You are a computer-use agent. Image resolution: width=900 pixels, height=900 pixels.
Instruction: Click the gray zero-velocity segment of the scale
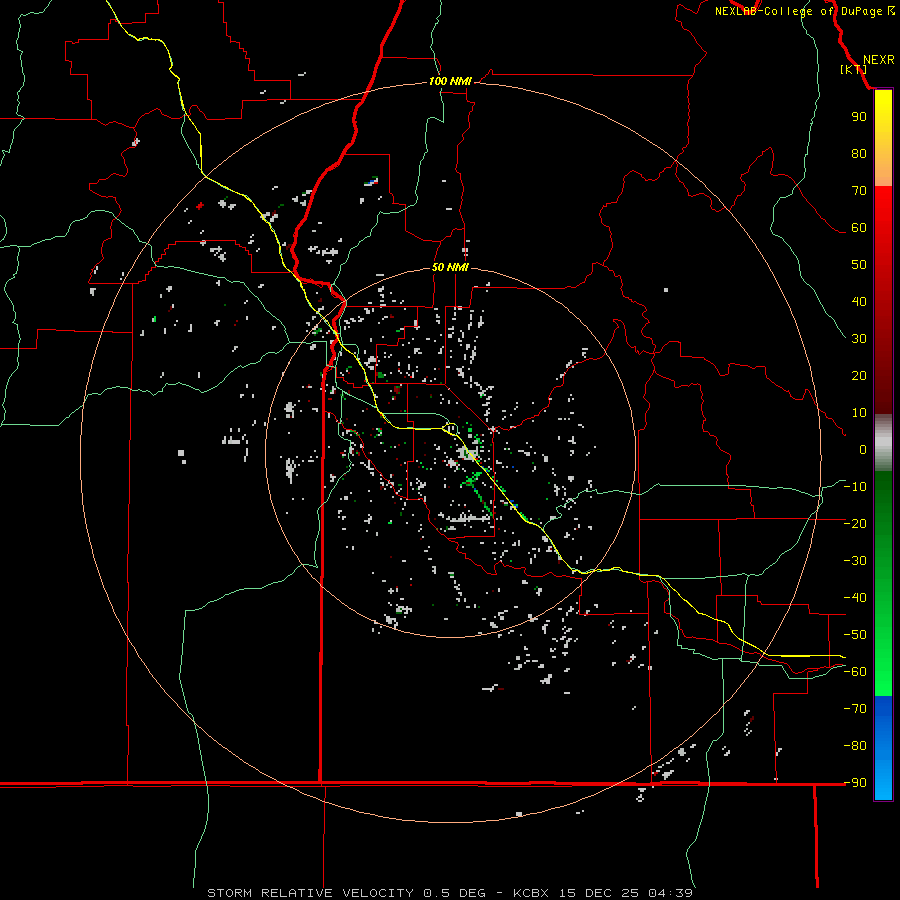pos(883,443)
